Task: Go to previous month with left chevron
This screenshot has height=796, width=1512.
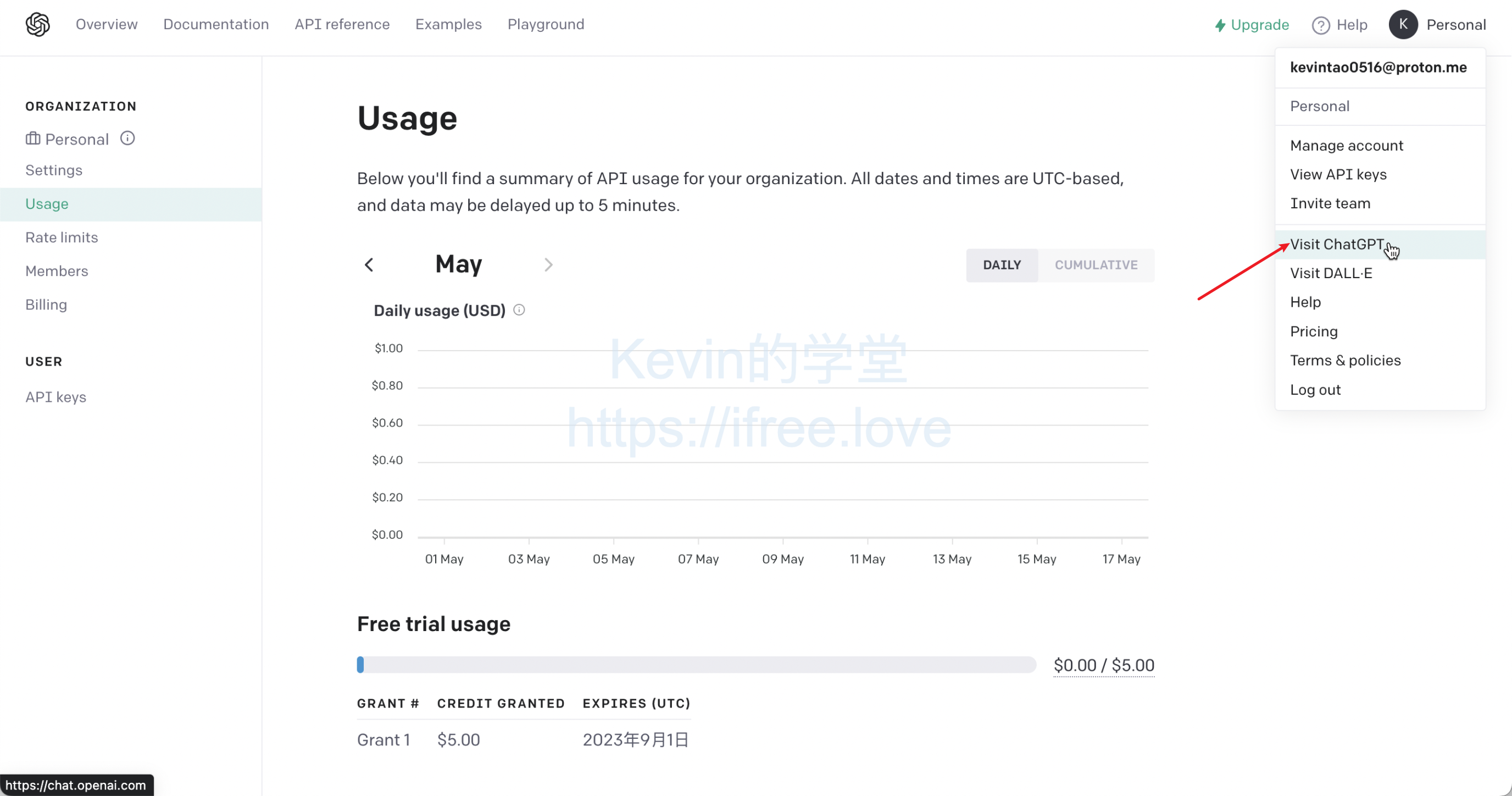Action: [369, 265]
